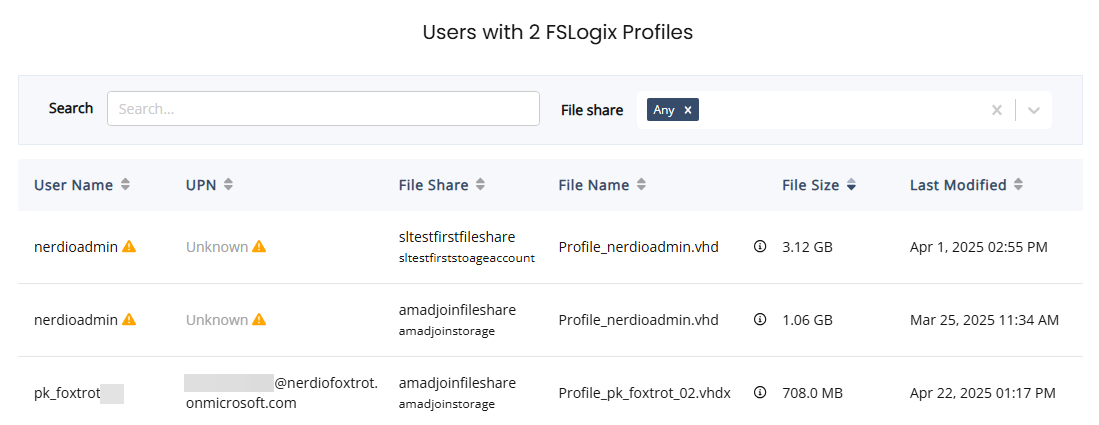Click warning icon beside first nerdioadmin user

pyautogui.click(x=129, y=247)
